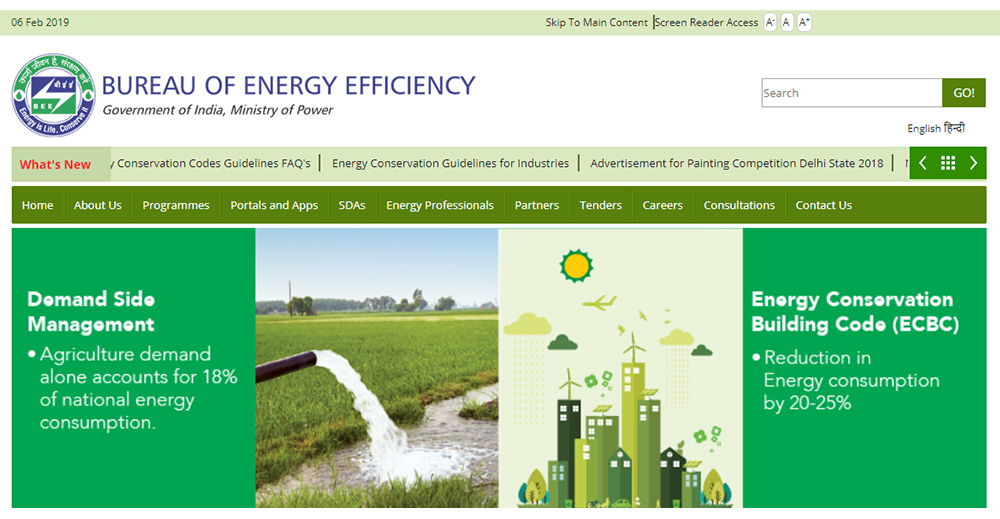Open Tenders menu item

tap(601, 205)
